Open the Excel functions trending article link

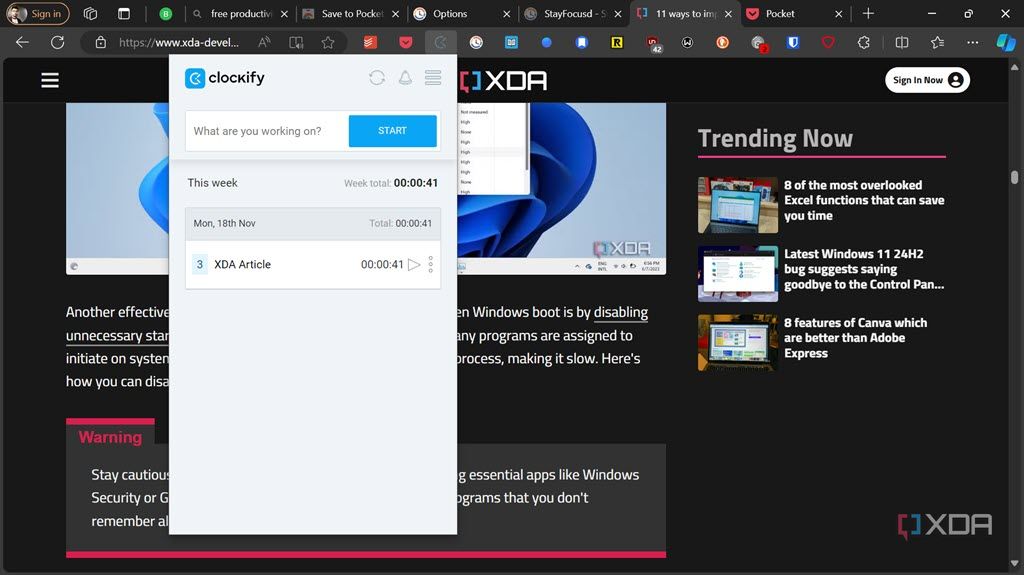[864, 200]
